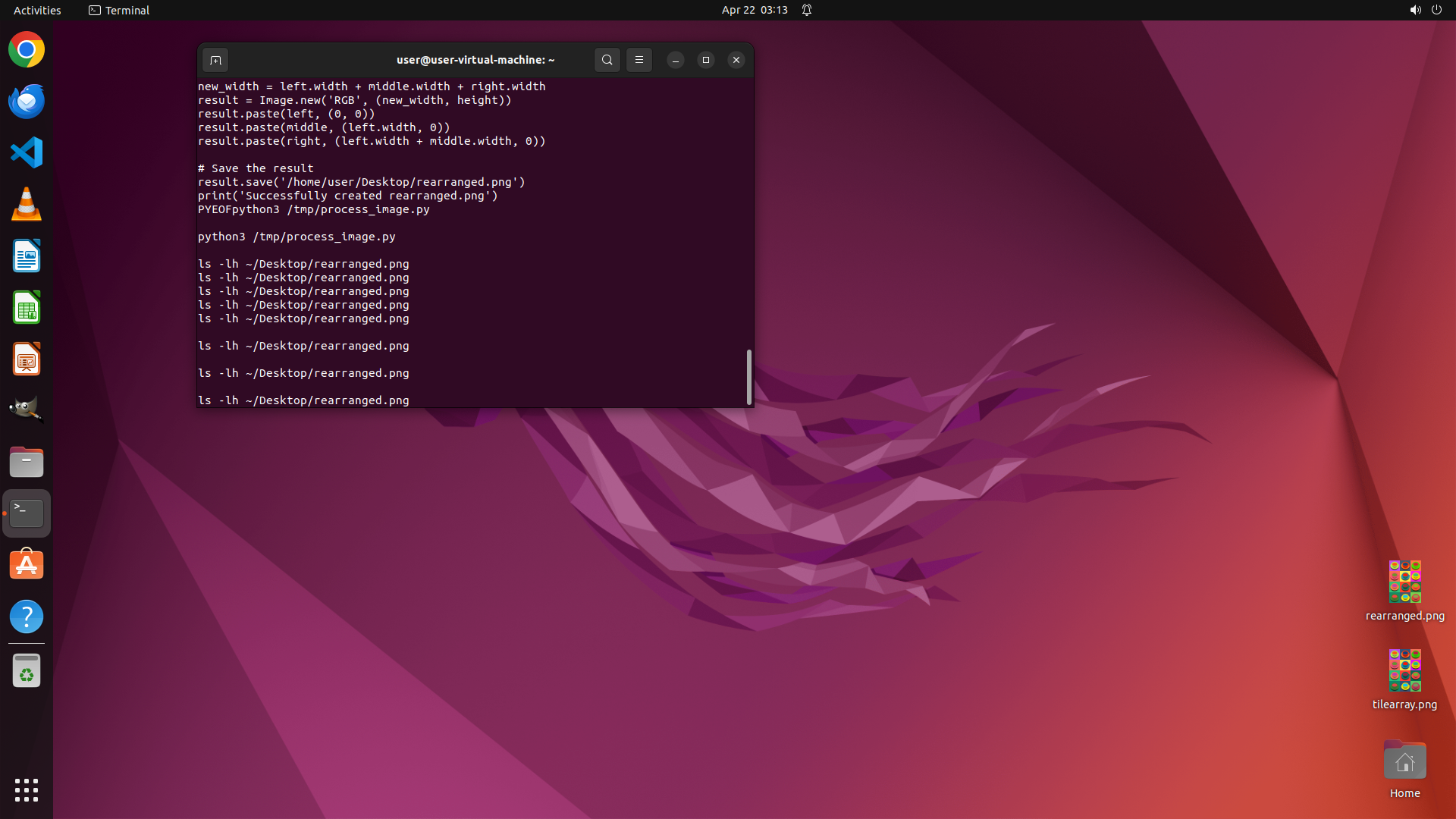1456x819 pixels.
Task: Open the Terminal app menu
Action: [119, 10]
